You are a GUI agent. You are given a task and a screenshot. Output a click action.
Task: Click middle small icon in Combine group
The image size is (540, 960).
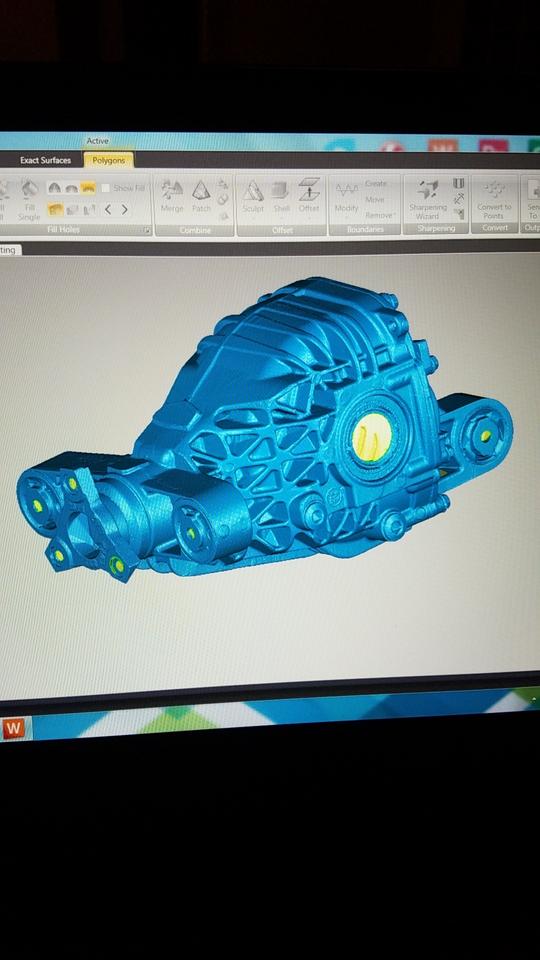(x=223, y=200)
